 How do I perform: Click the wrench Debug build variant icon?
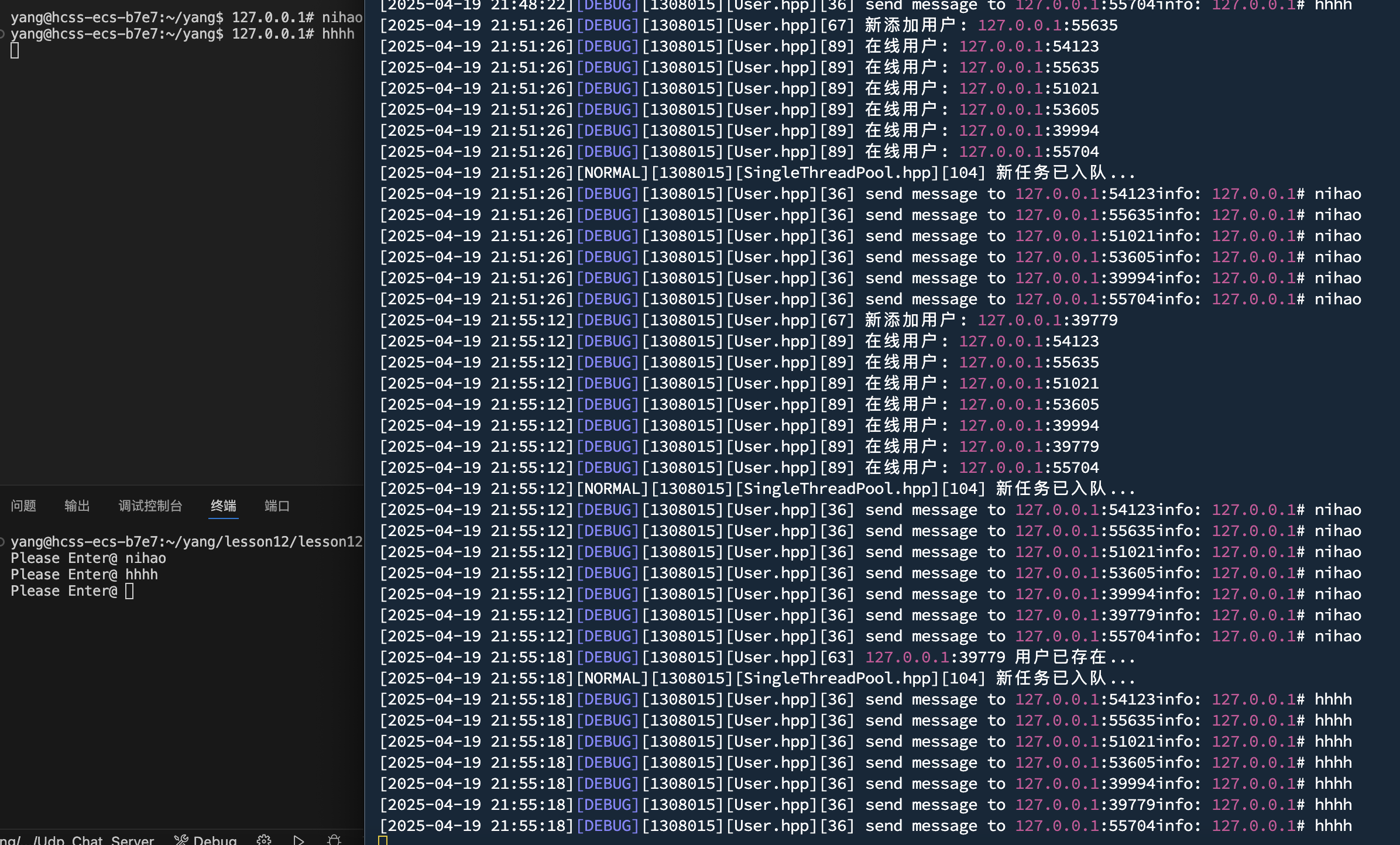tap(181, 840)
